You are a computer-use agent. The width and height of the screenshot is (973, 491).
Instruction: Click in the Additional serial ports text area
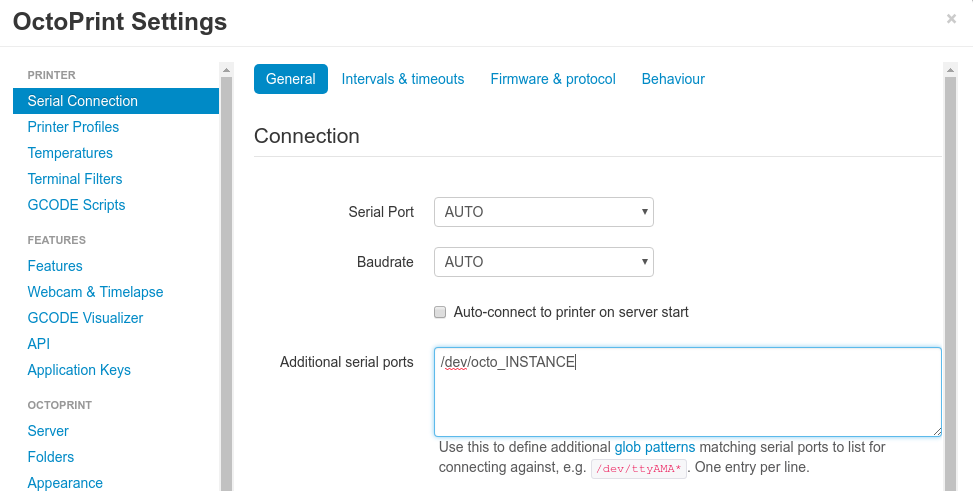click(688, 400)
